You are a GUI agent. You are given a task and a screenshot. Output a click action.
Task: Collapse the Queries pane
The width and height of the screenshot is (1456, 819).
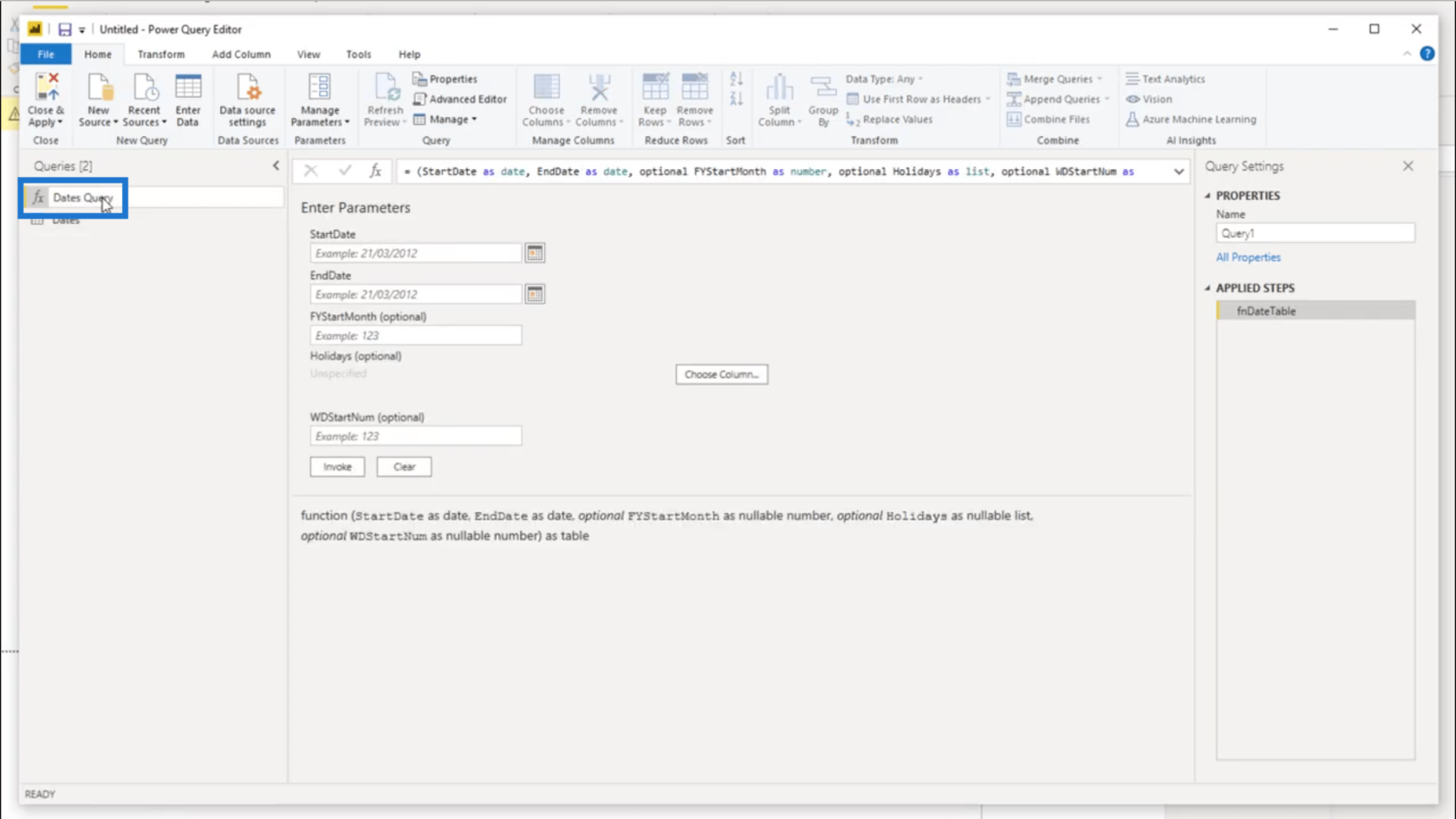(x=276, y=166)
